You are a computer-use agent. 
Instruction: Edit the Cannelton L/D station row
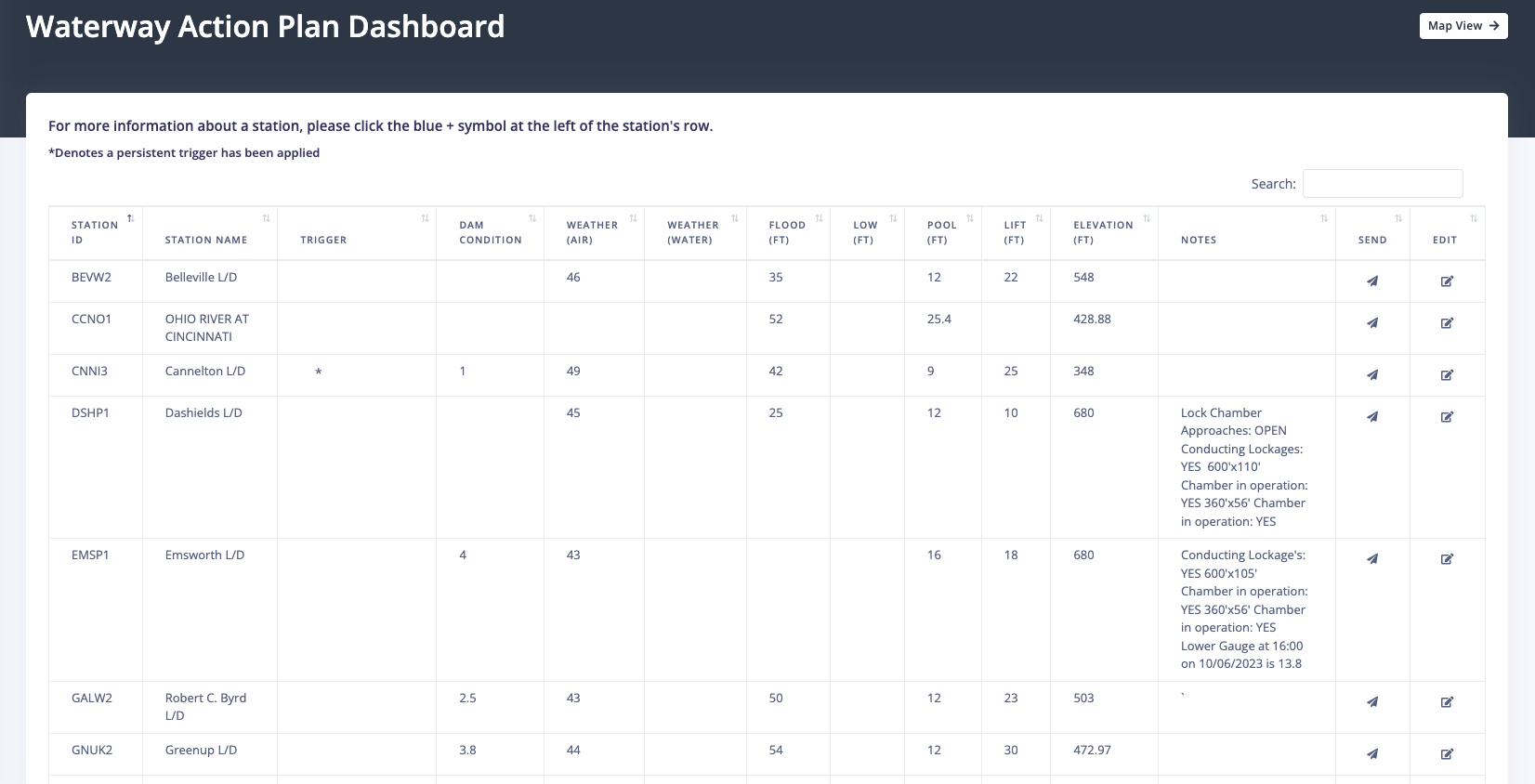coord(1447,375)
